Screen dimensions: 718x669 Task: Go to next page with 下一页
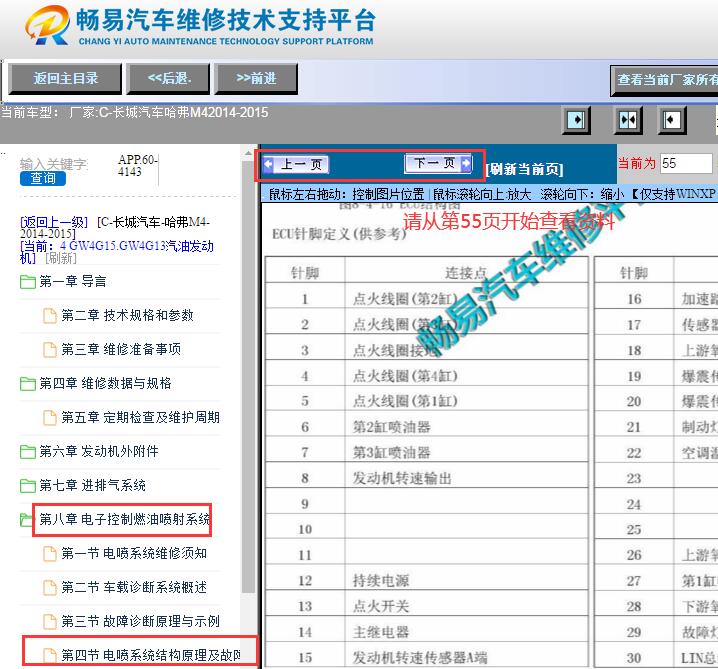[438, 163]
